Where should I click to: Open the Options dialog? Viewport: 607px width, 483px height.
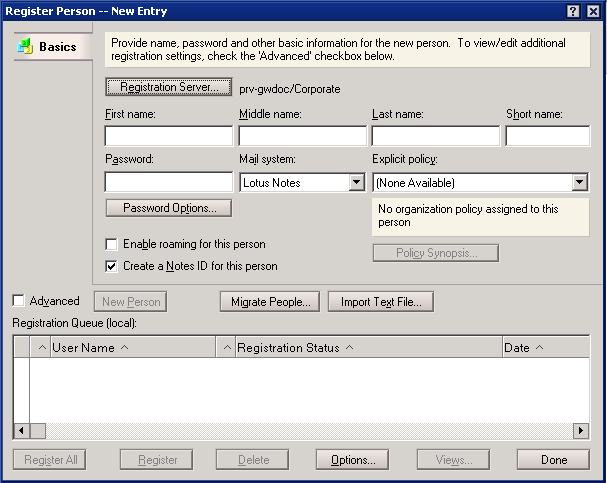(x=352, y=459)
